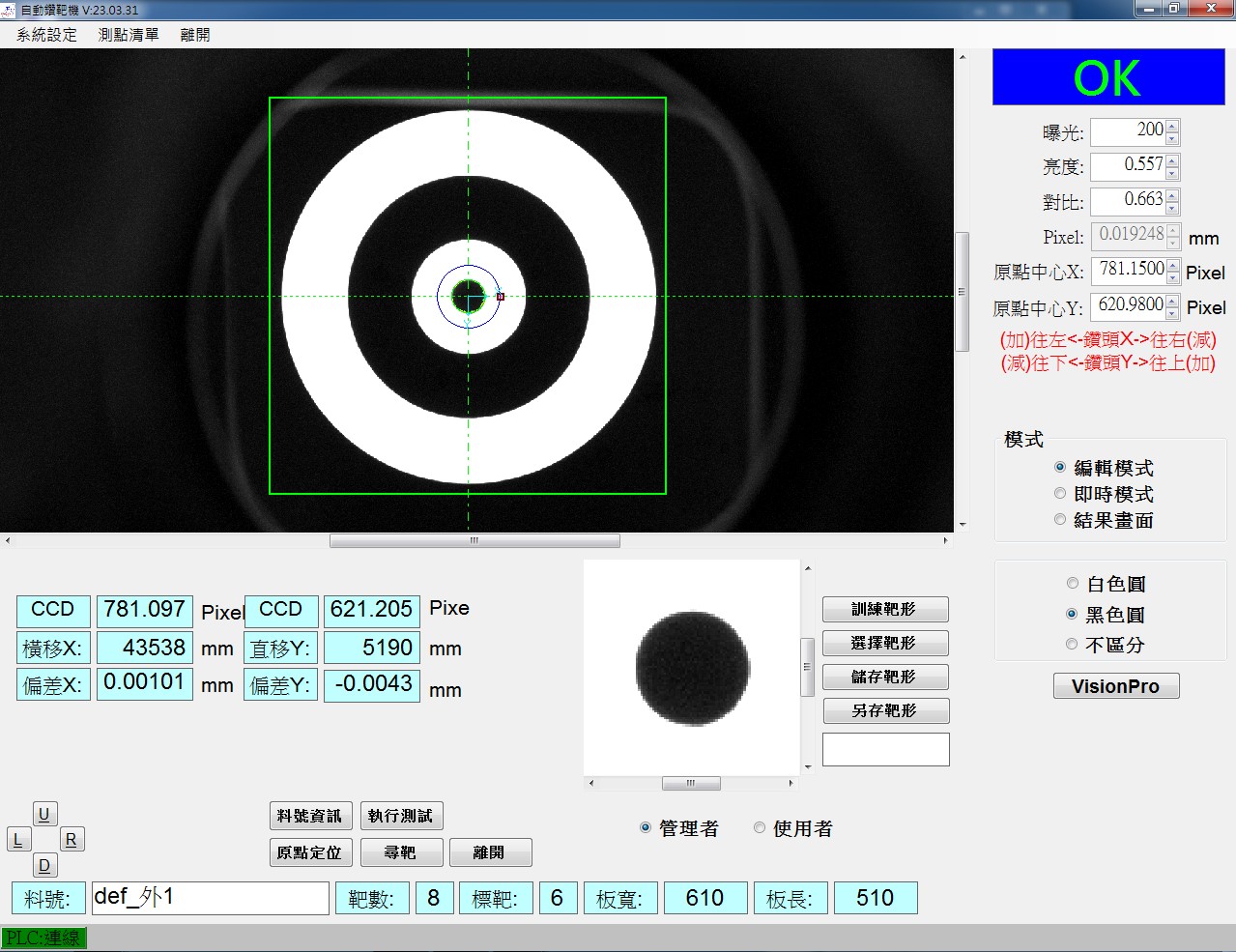Click the VisionPro button
The image size is (1236, 952).
pyautogui.click(x=1116, y=686)
